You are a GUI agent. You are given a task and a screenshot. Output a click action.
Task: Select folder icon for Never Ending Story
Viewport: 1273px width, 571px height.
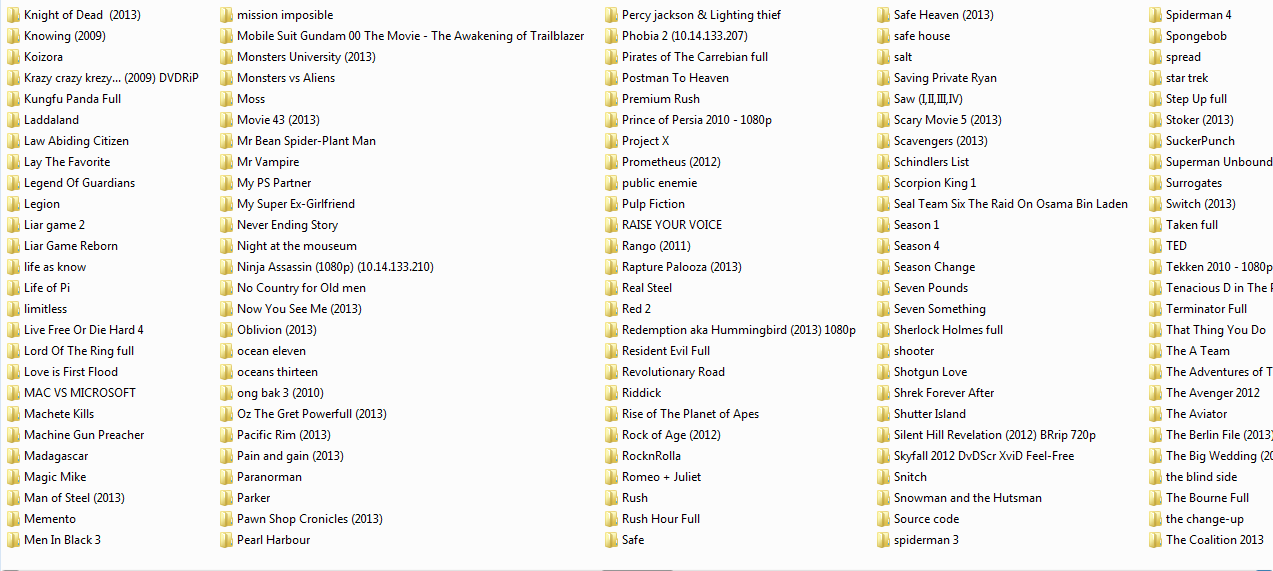(226, 225)
